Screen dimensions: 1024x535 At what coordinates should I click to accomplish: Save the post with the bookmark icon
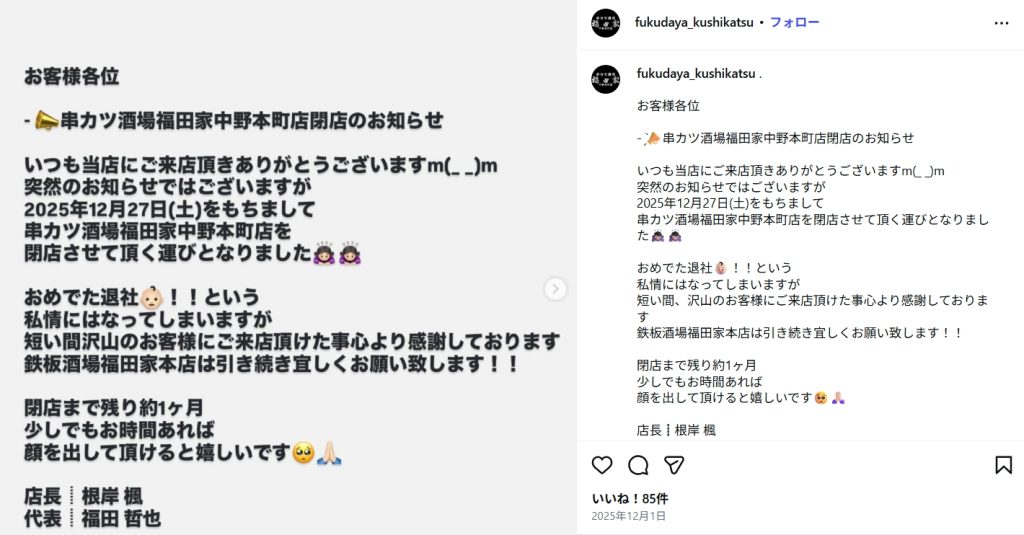click(1003, 465)
